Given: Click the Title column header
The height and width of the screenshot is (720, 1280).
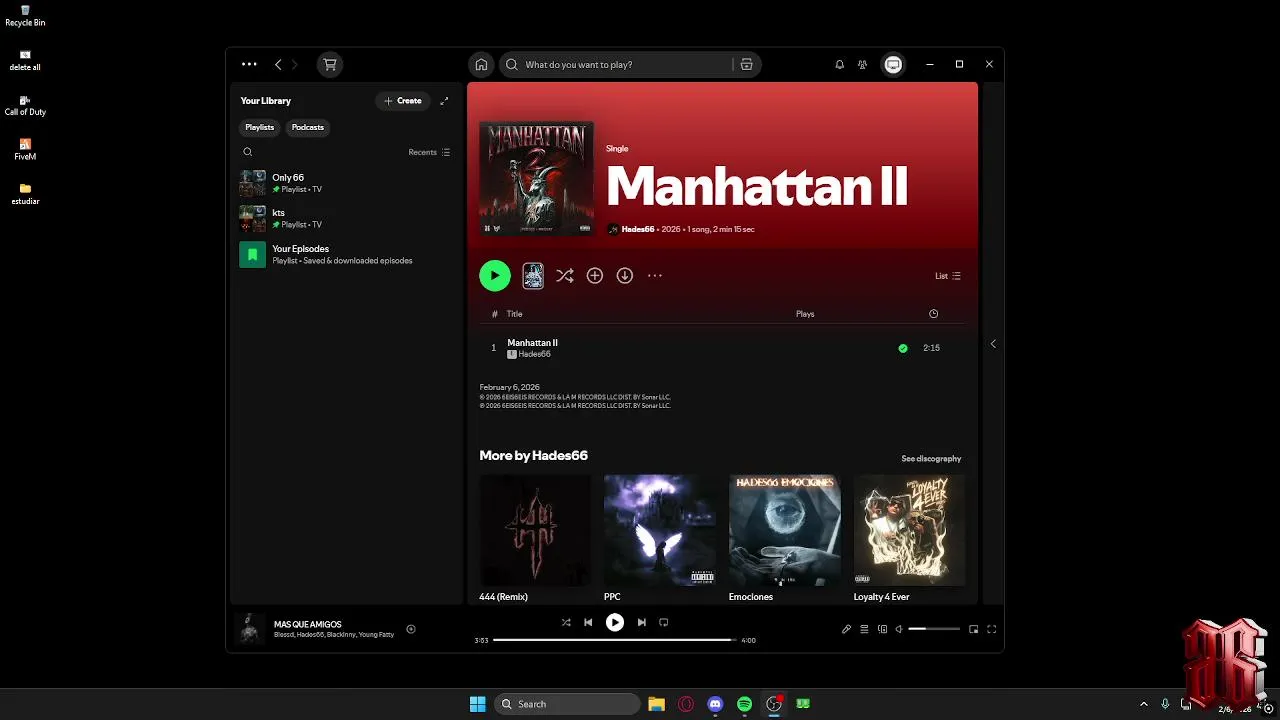Looking at the screenshot, I should 514,314.
